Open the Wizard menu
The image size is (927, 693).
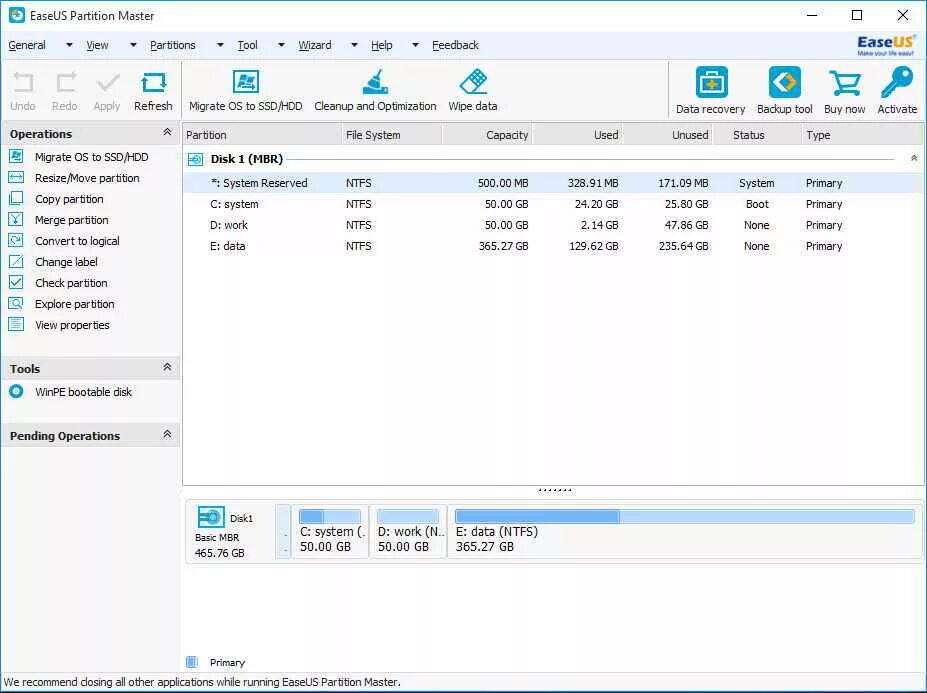tap(315, 45)
